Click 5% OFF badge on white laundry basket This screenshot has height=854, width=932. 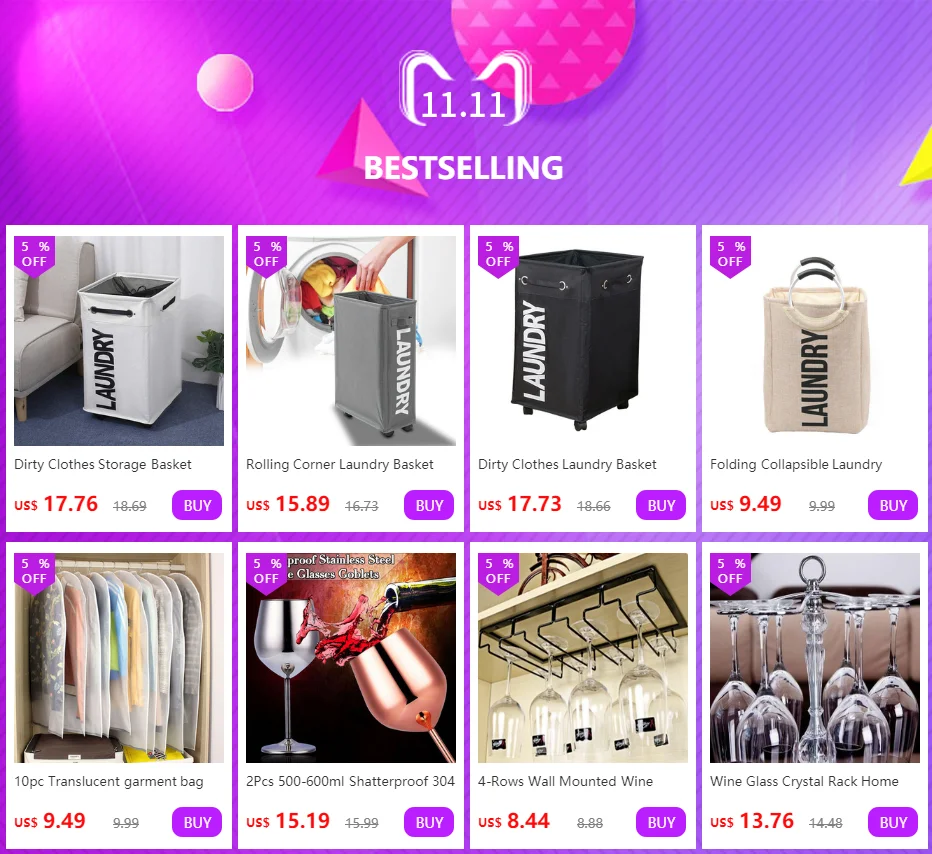pyautogui.click(x=34, y=257)
